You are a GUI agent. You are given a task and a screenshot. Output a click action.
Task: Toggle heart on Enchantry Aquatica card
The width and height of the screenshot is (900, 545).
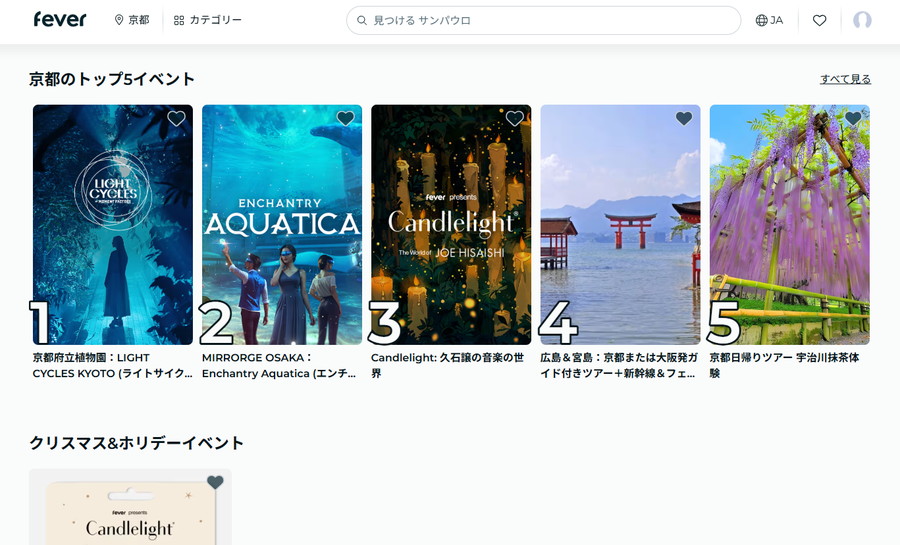click(x=345, y=119)
